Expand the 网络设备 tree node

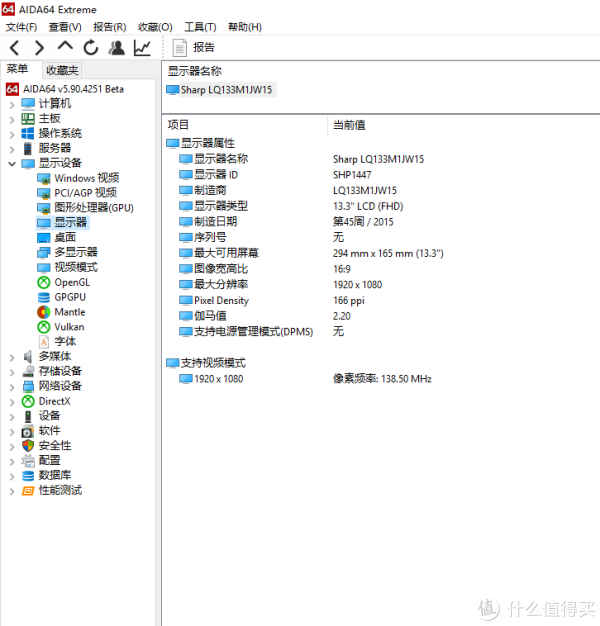(x=12, y=387)
